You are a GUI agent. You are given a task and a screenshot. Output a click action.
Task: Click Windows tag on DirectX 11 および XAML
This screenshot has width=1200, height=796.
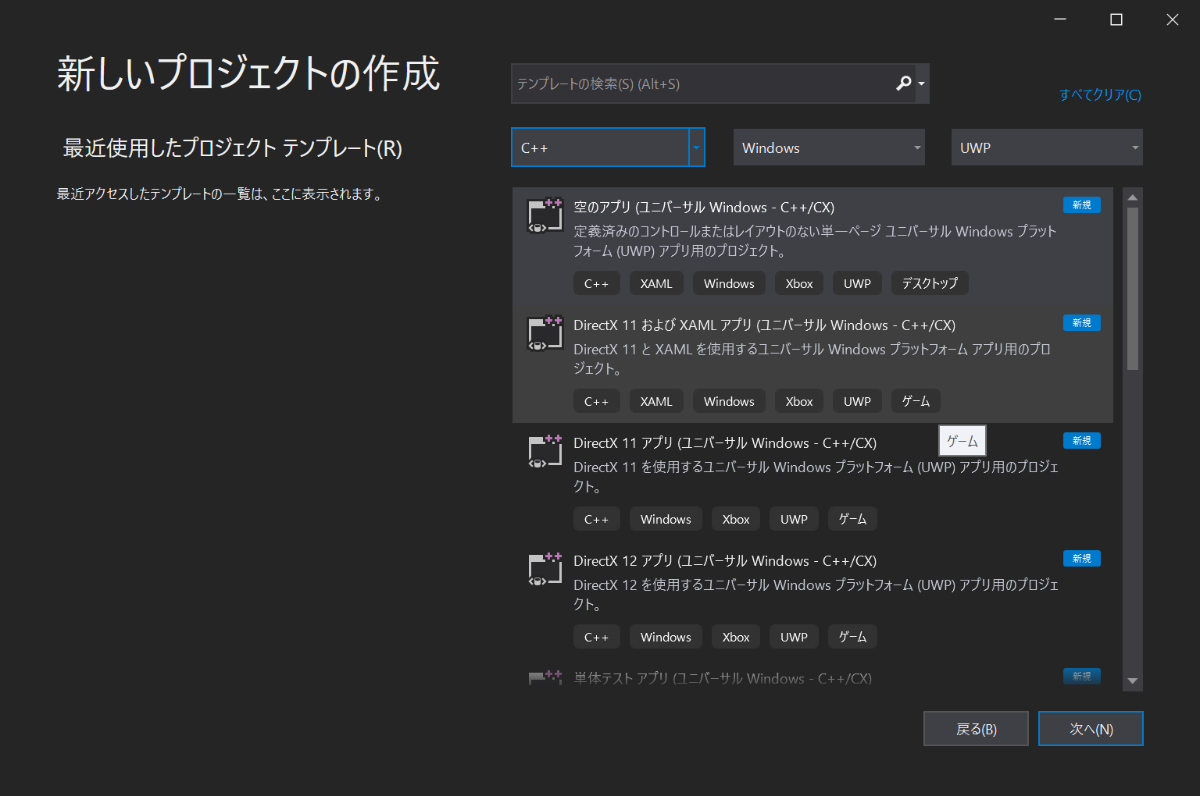(x=729, y=401)
